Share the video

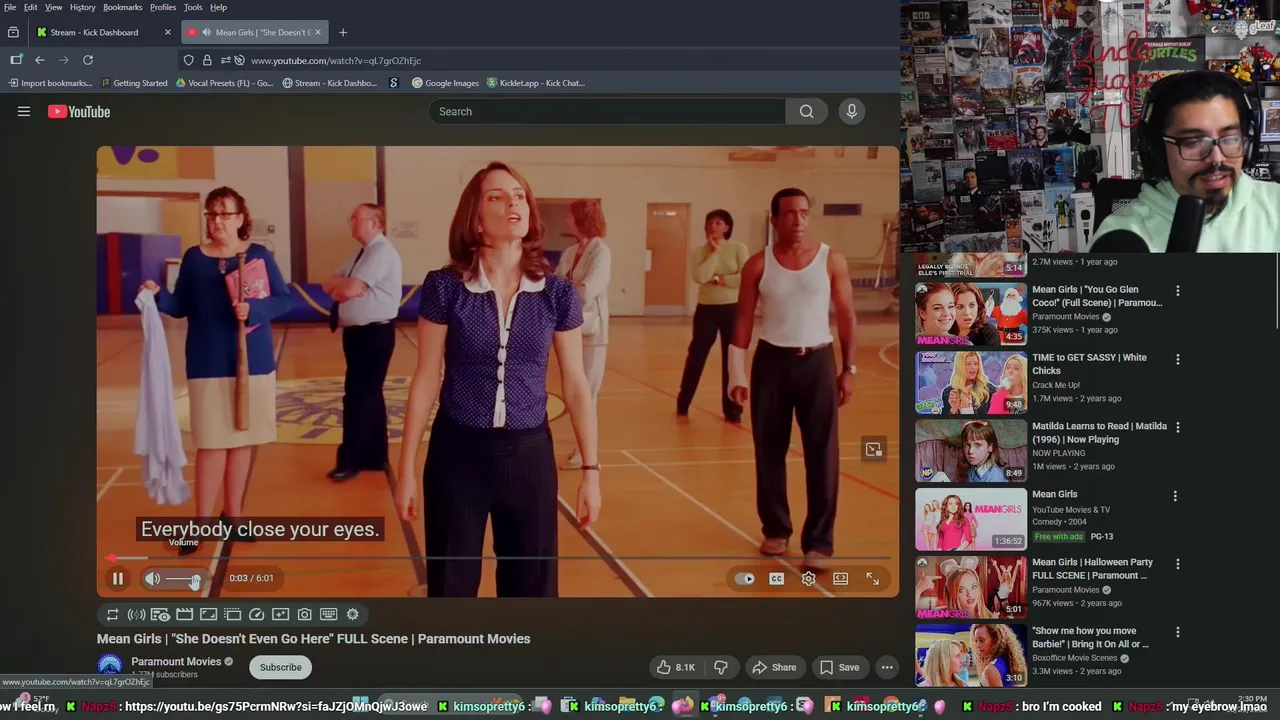coord(774,667)
